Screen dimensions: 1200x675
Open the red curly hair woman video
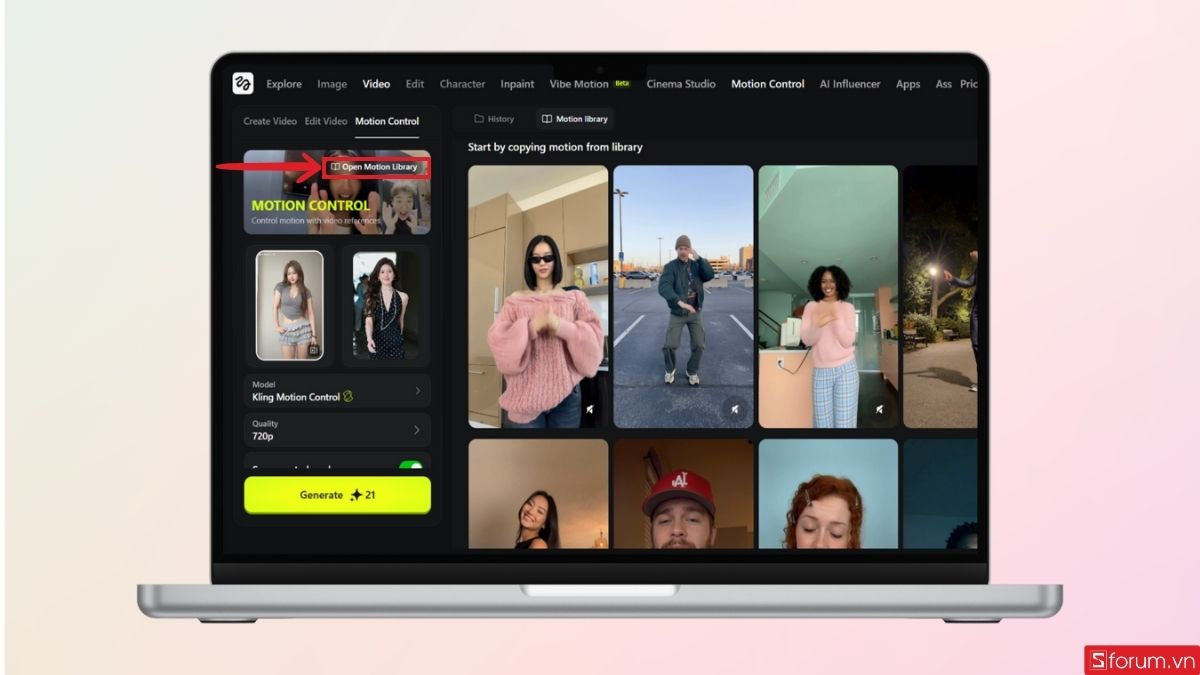pos(828,494)
